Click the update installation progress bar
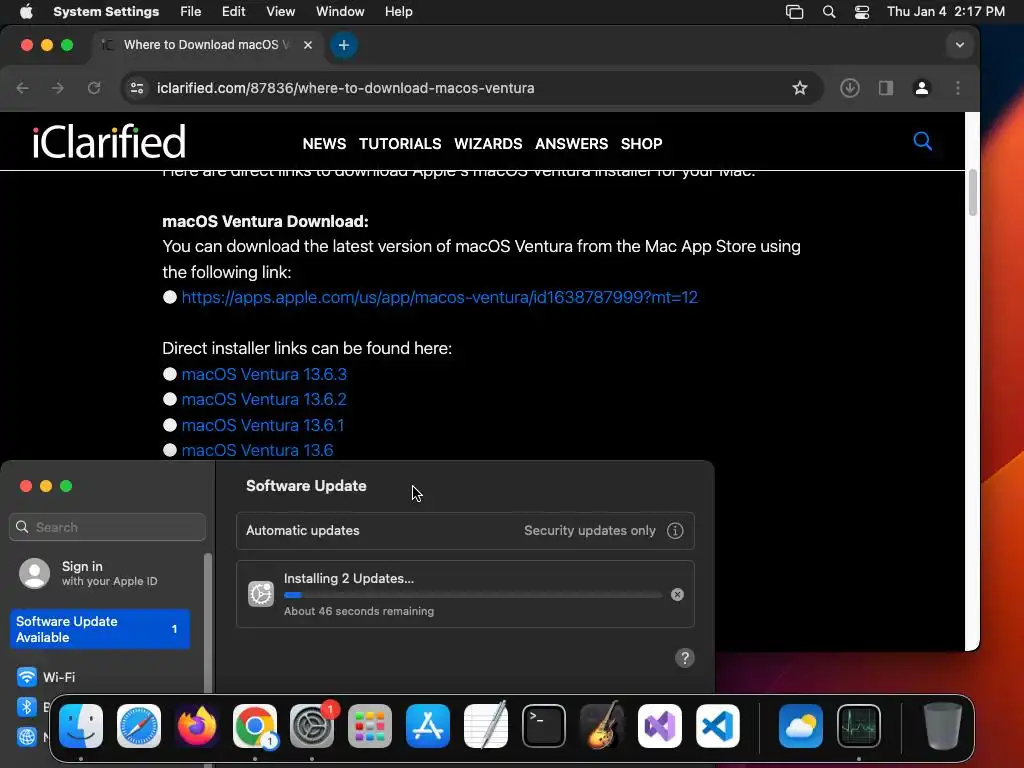 (473, 595)
